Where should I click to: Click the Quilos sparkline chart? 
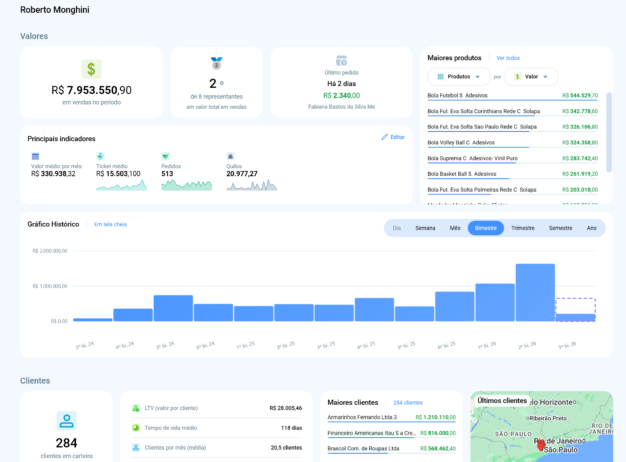point(252,185)
